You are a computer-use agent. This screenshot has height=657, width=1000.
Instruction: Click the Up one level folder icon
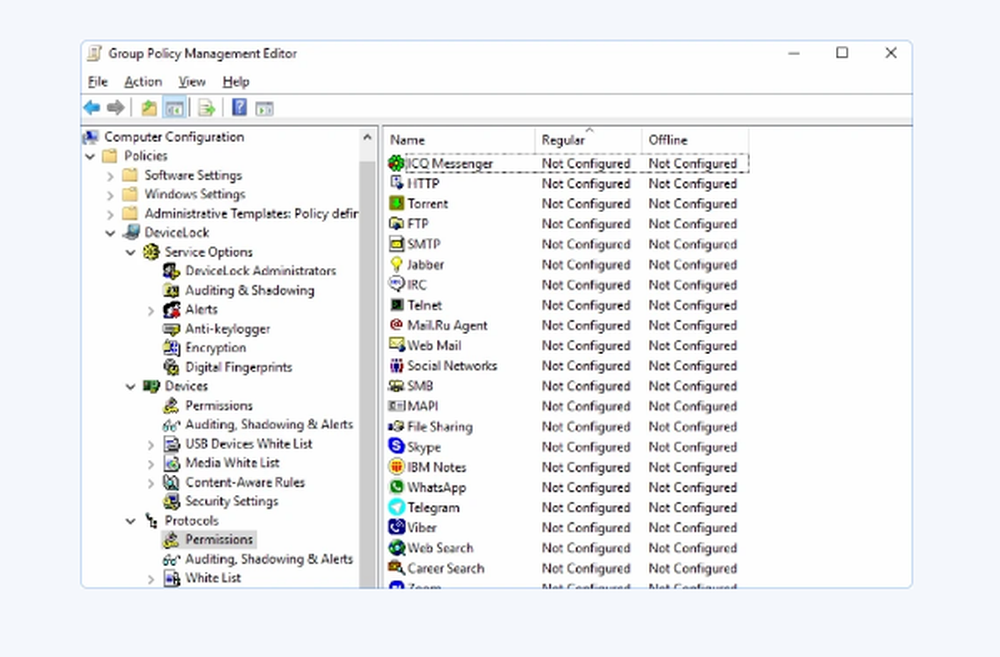[x=149, y=108]
